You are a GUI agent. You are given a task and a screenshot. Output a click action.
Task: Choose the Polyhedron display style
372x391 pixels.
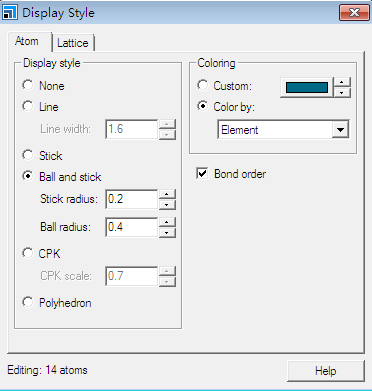(x=28, y=302)
